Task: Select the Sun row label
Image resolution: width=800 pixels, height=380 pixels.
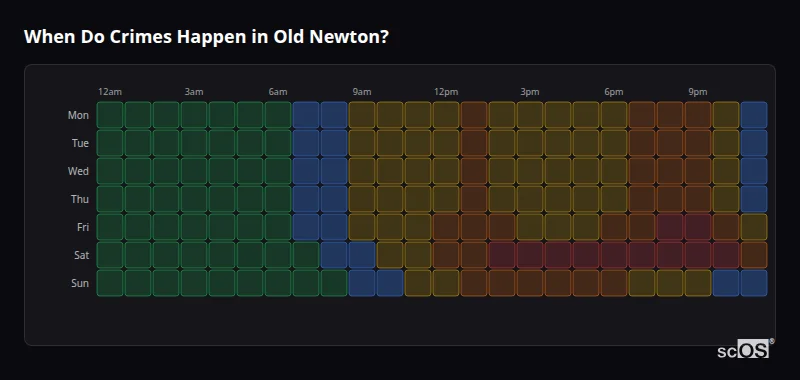Action: pos(80,284)
